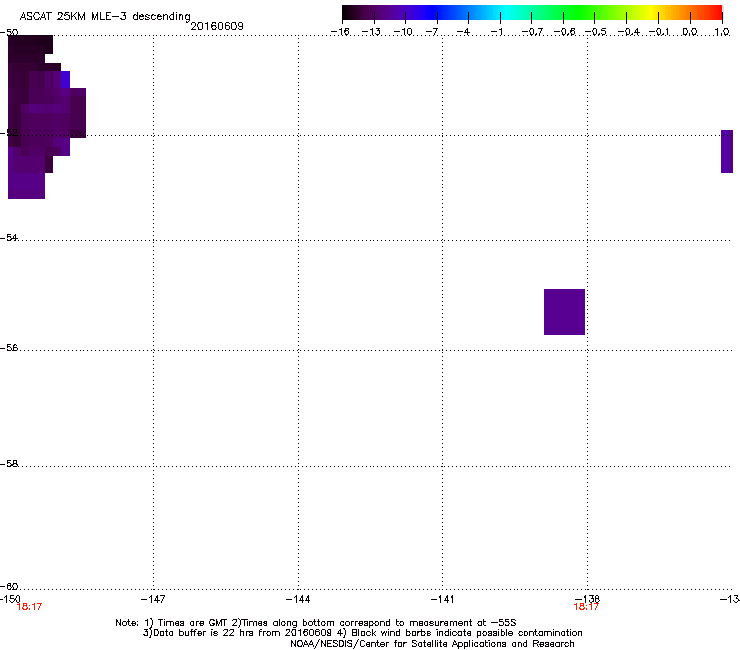Image resolution: width=740 pixels, height=650 pixels.
Task: Click the -56 latitude axis label
Action: [x=9, y=348]
